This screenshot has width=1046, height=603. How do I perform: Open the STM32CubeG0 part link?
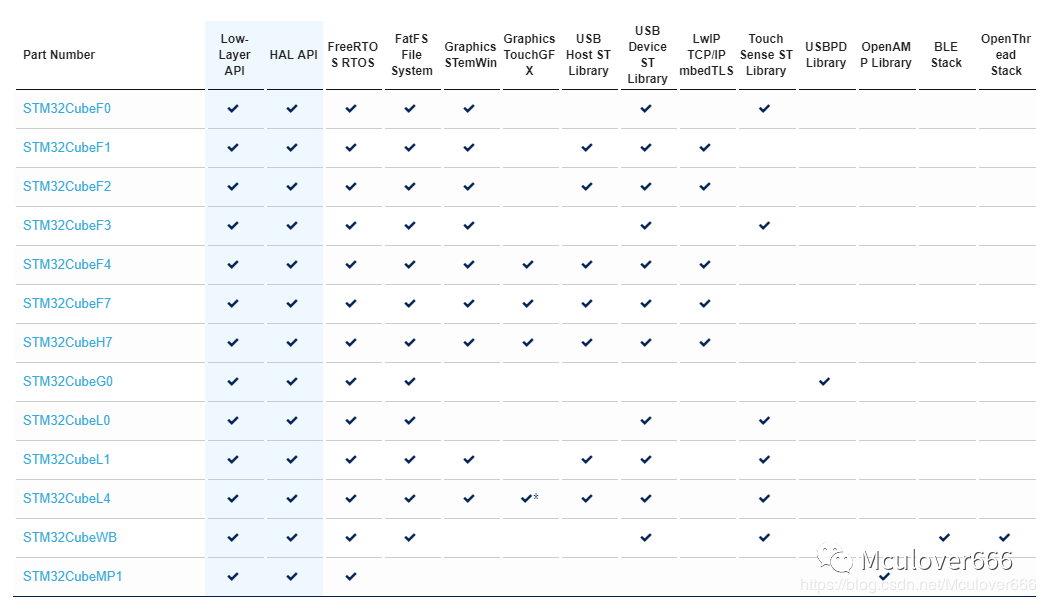(x=68, y=381)
